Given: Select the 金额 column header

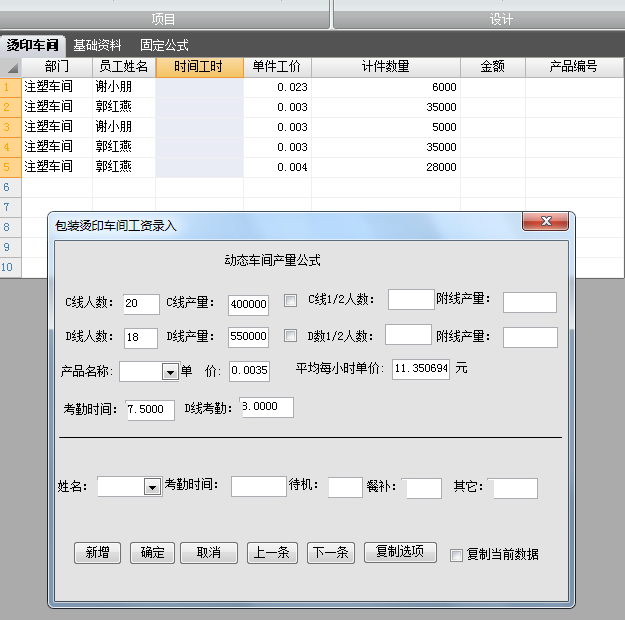Looking at the screenshot, I should pyautogui.click(x=493, y=67).
